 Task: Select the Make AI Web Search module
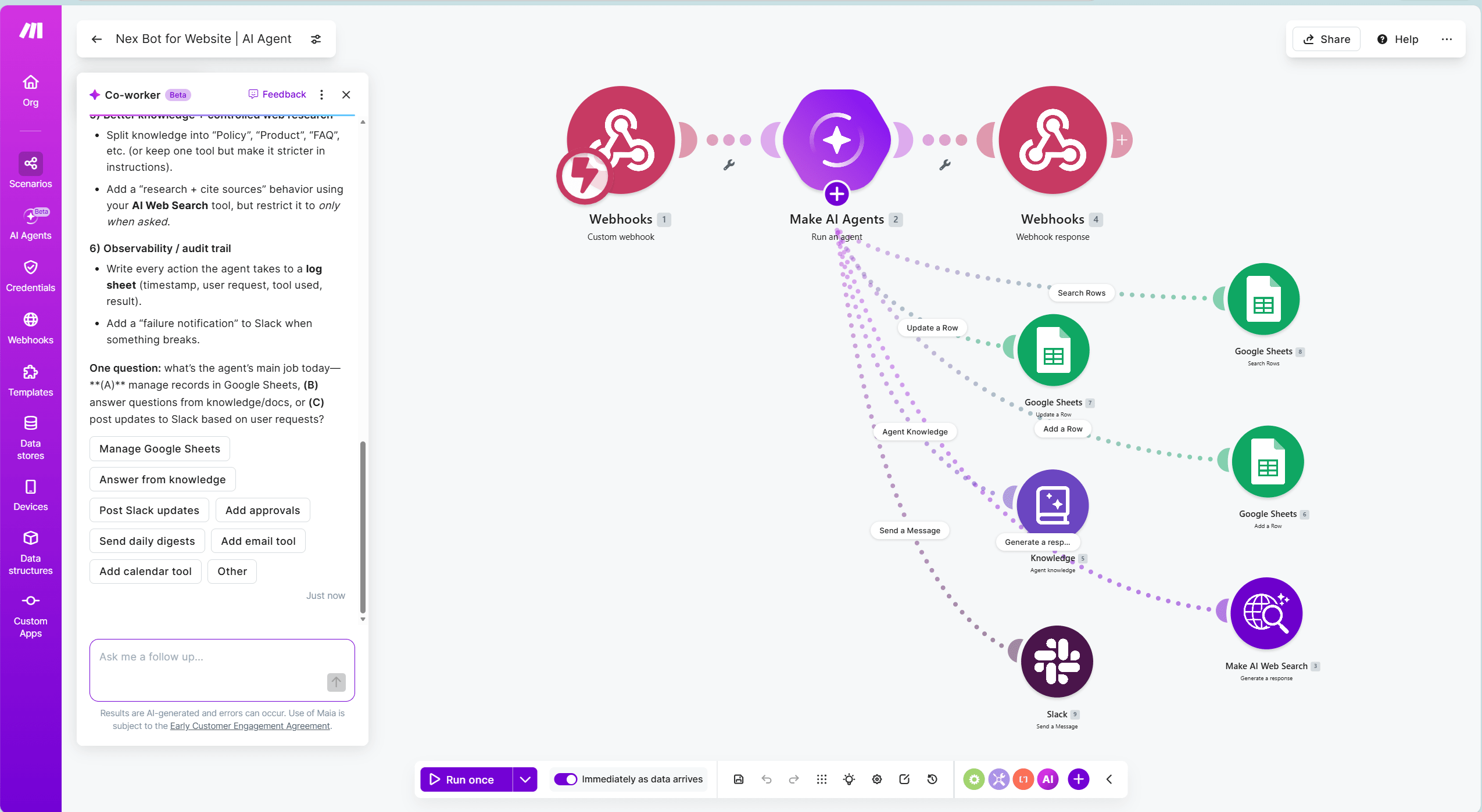(x=1266, y=613)
